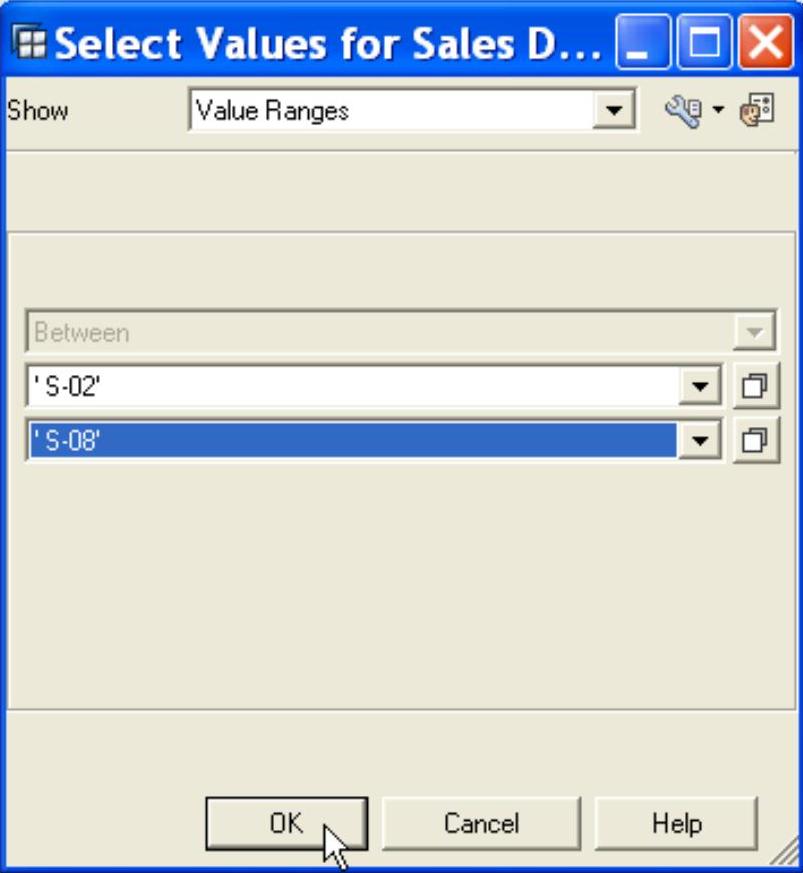Minimize the Select Values window
Image resolution: width=803 pixels, height=873 pixels.
click(644, 45)
